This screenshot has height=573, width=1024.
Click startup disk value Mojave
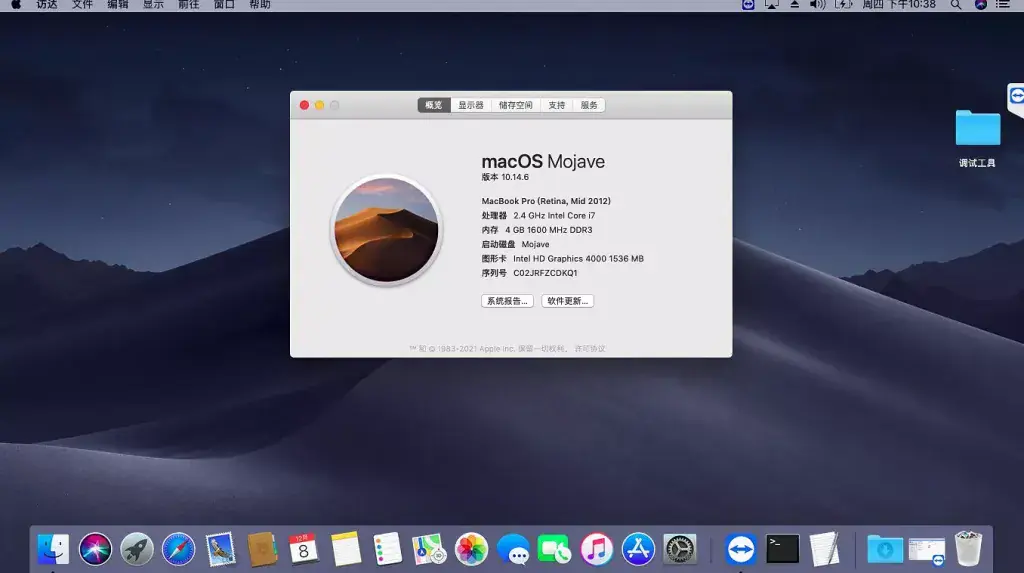pyautogui.click(x=536, y=244)
